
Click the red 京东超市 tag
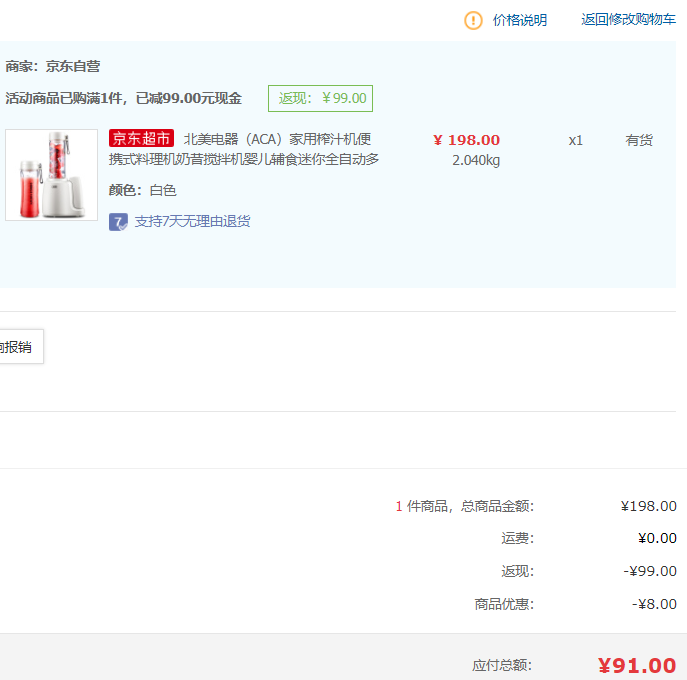[x=141, y=139]
